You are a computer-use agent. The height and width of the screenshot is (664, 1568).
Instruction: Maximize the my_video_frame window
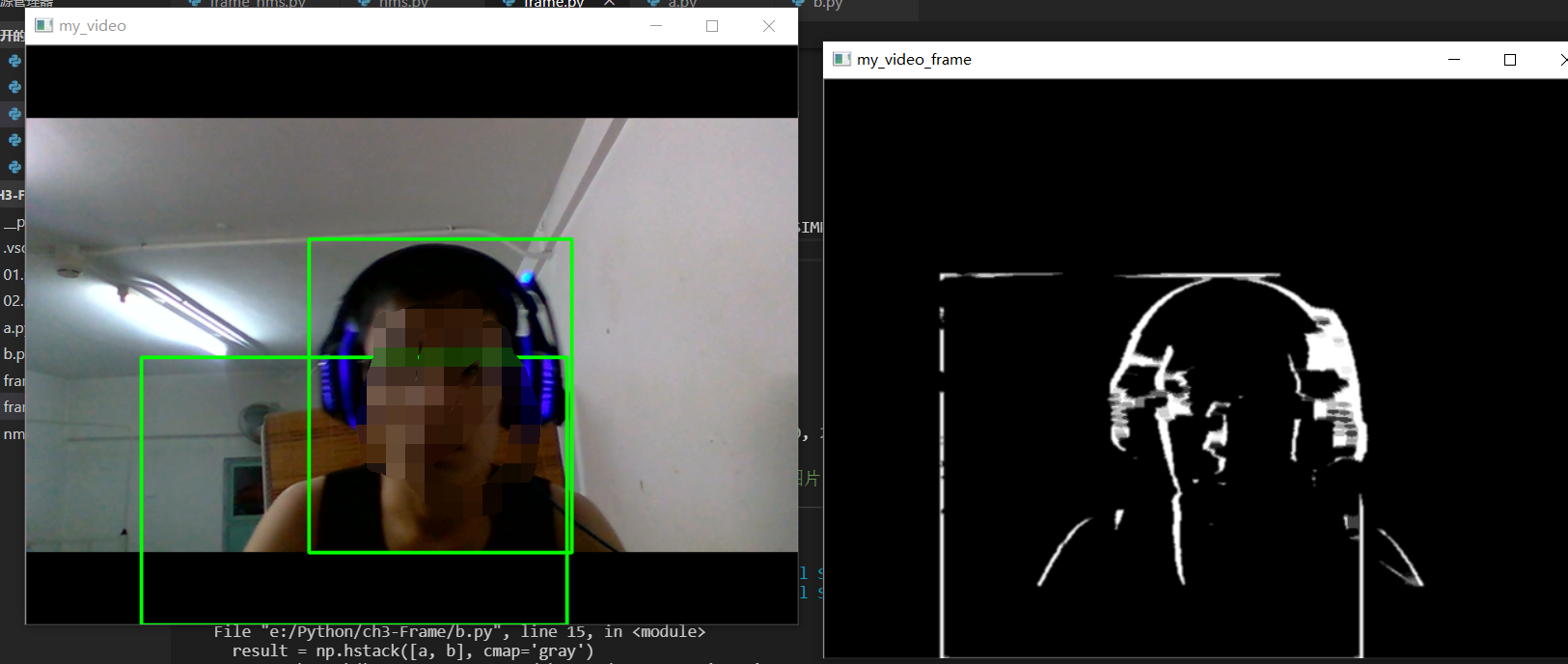[x=1510, y=60]
